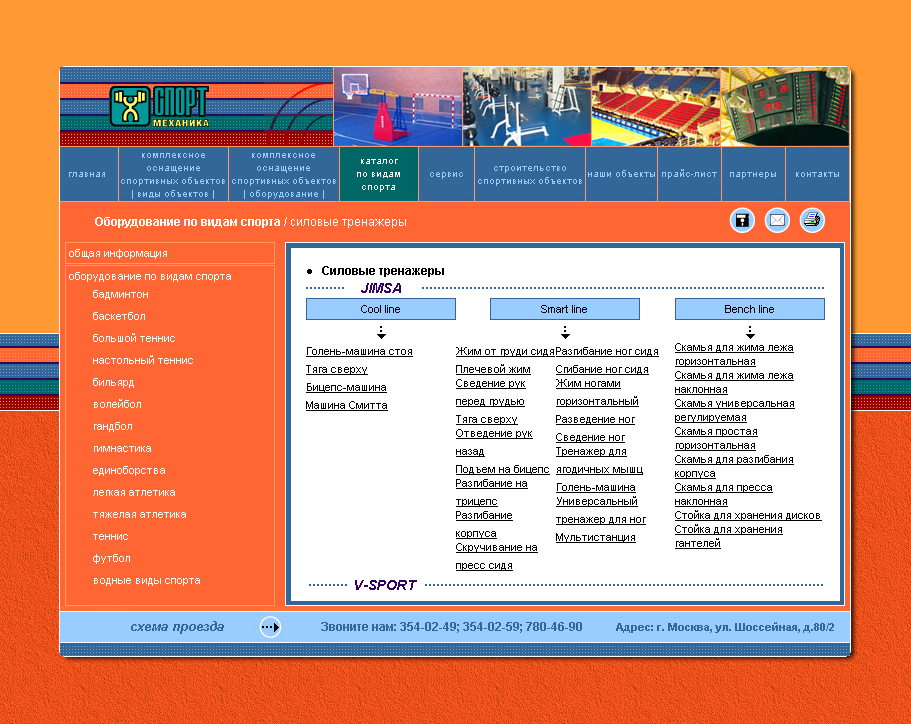Open the прайс-лист menu item
911x724 pixels.
[x=689, y=174]
